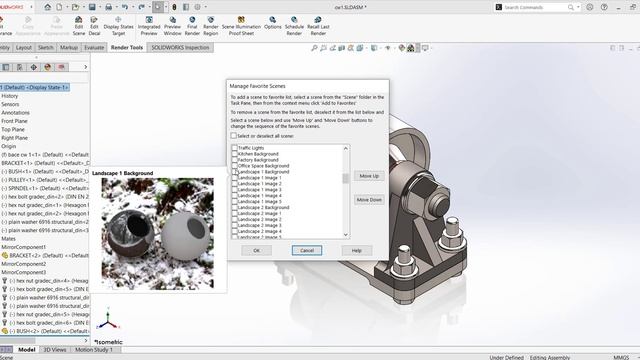Image resolution: width=640 pixels, height=360 pixels.
Task: Click the Home icon in the quick access bar
Action: click(x=48, y=7)
